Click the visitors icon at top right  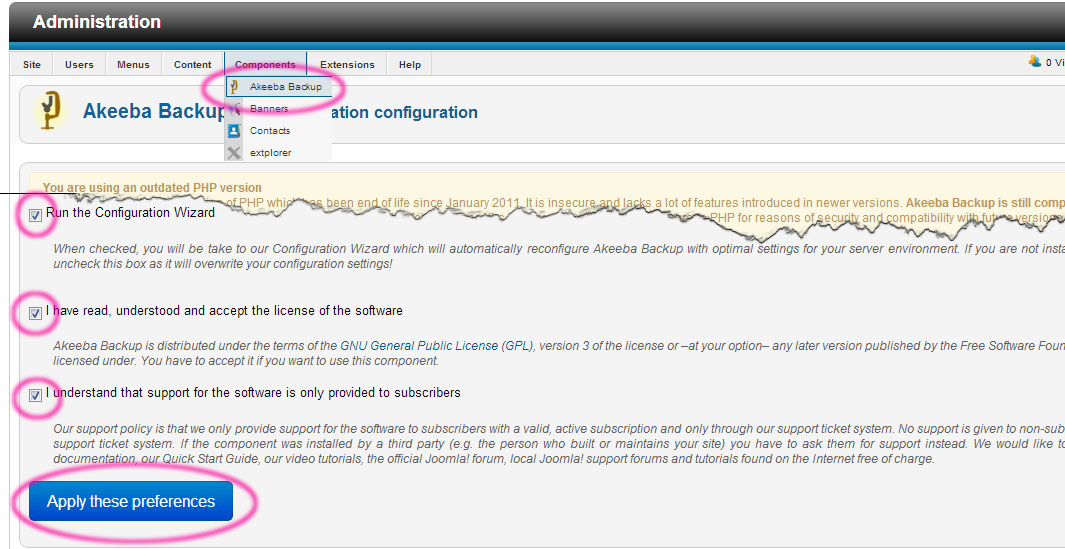point(1034,62)
